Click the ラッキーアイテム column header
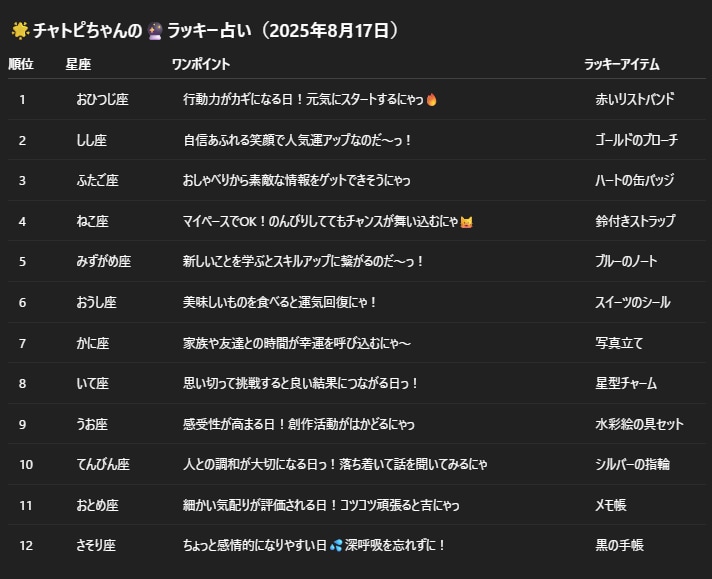Image resolution: width=712 pixels, height=579 pixels. click(621, 64)
